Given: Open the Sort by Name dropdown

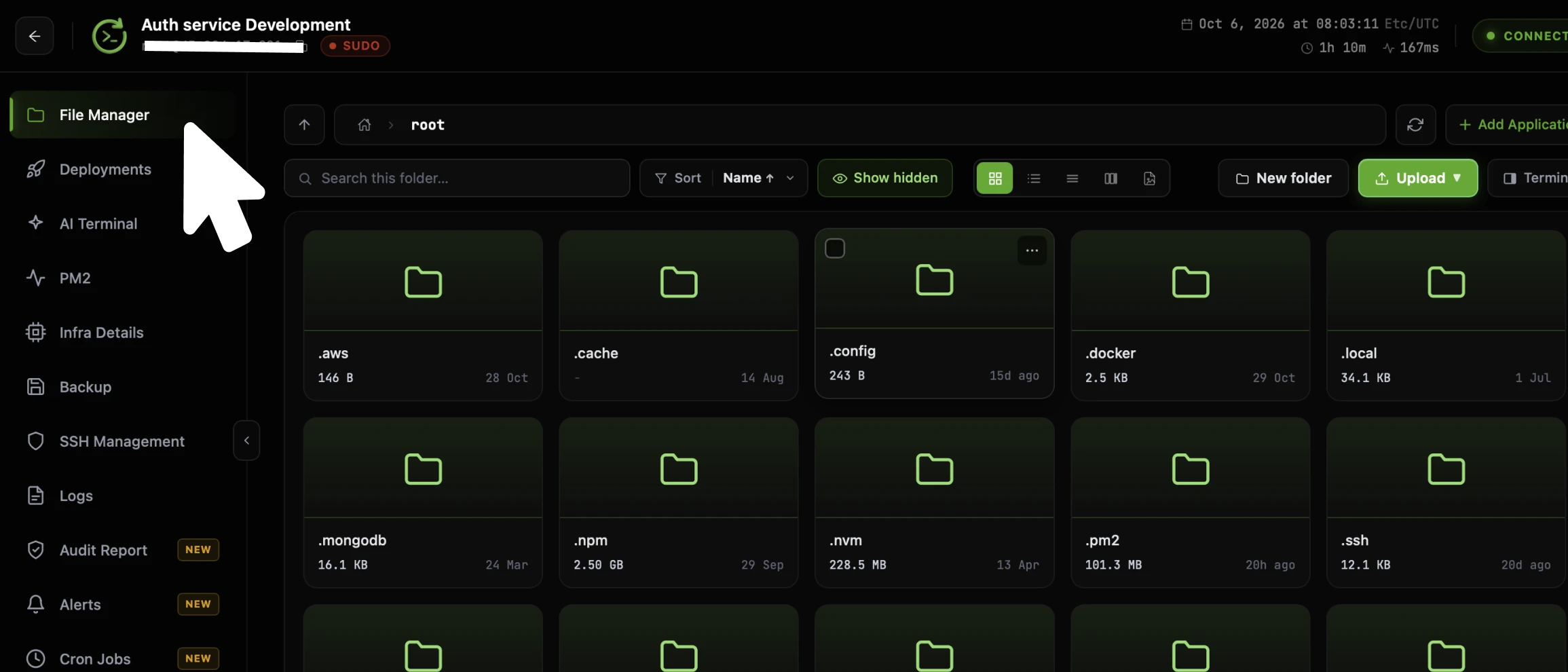Looking at the screenshot, I should click(759, 178).
